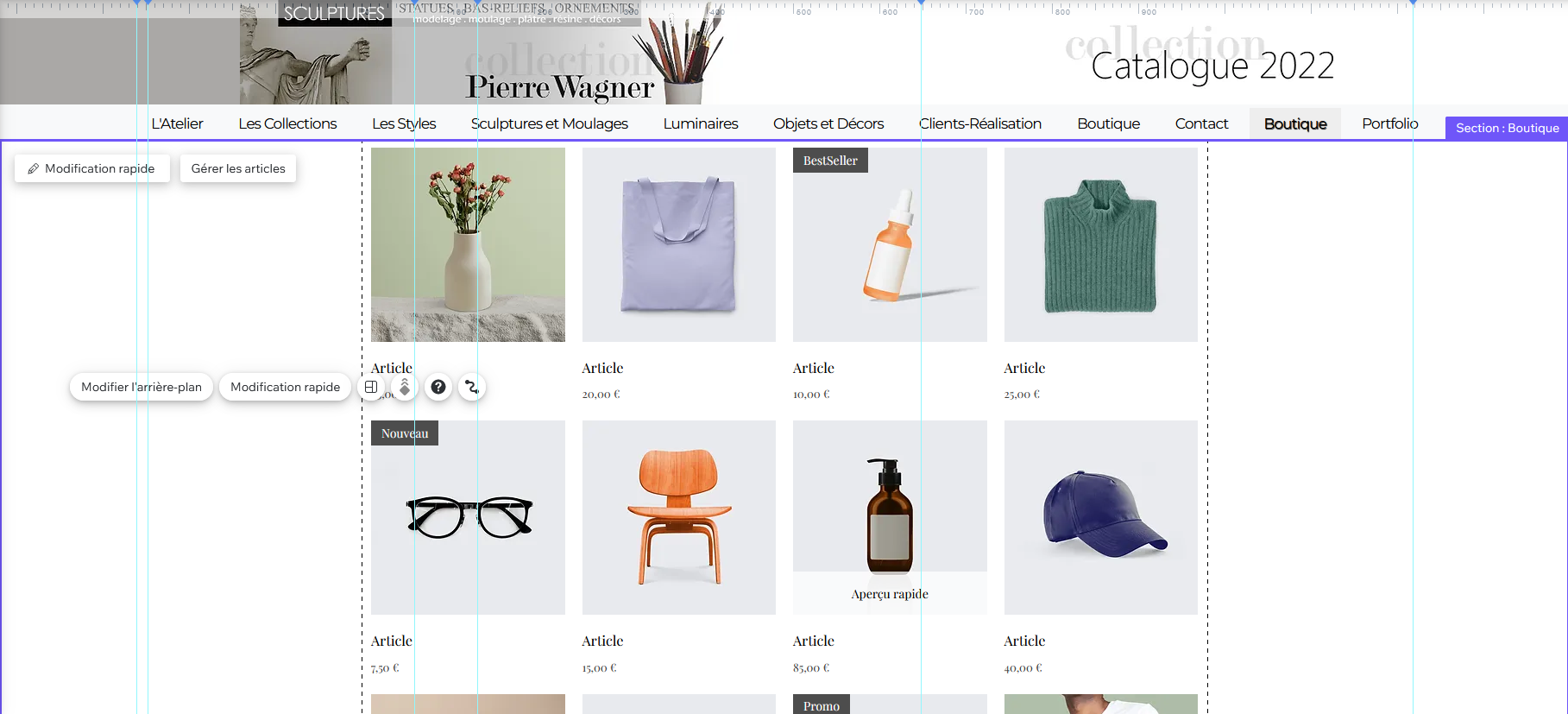
Task: Select the blue cap product thumbnail
Action: coord(1100,517)
